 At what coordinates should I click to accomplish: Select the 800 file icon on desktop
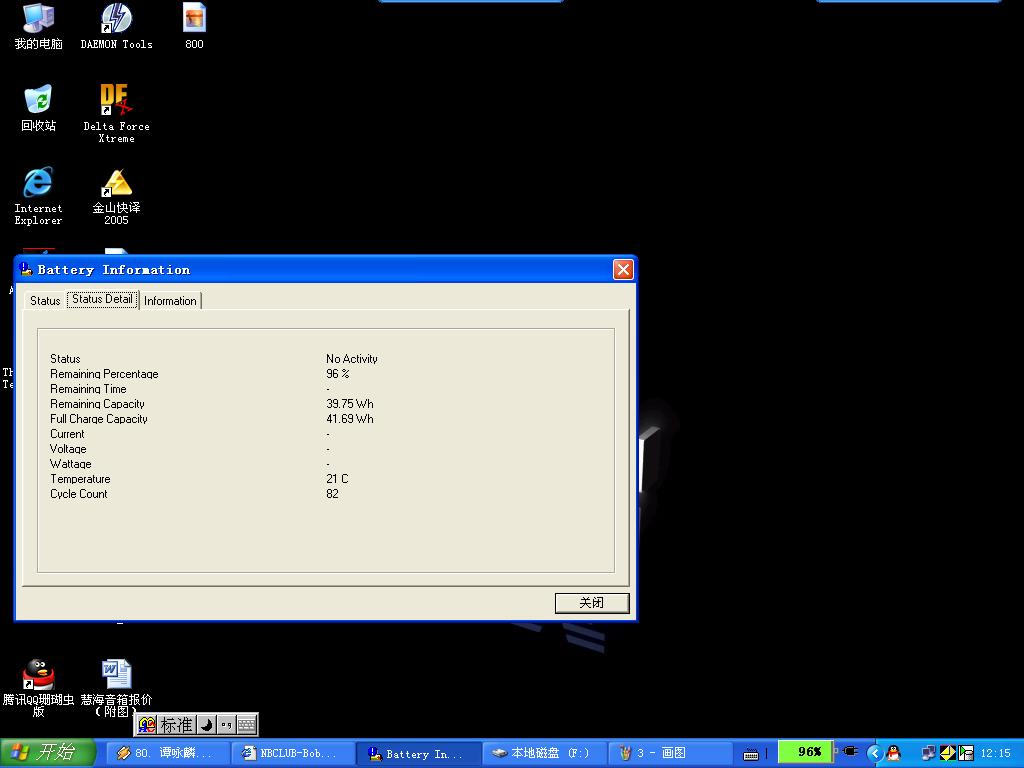click(194, 19)
